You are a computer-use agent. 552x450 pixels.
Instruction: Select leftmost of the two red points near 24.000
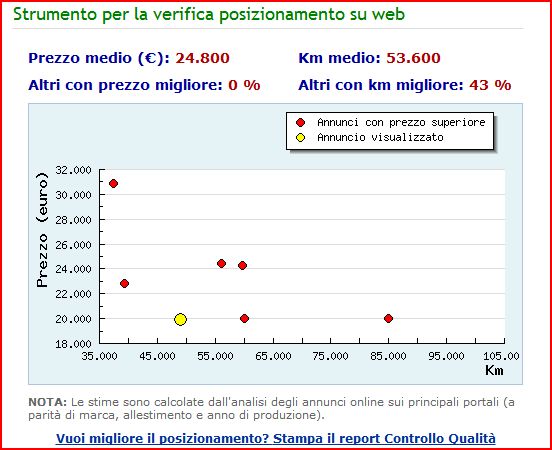pos(221,263)
